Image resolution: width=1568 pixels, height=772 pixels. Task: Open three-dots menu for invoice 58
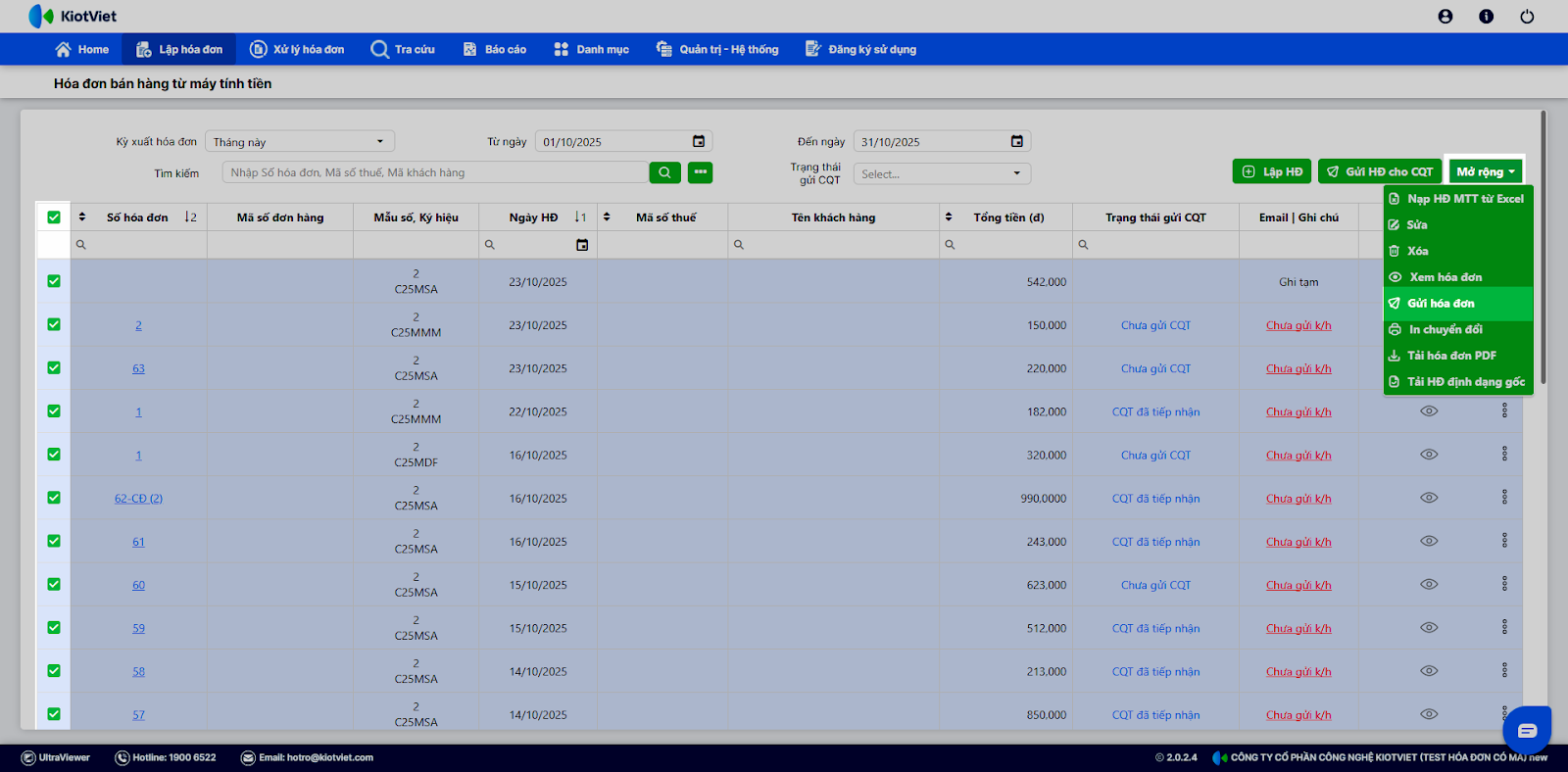point(1504,671)
